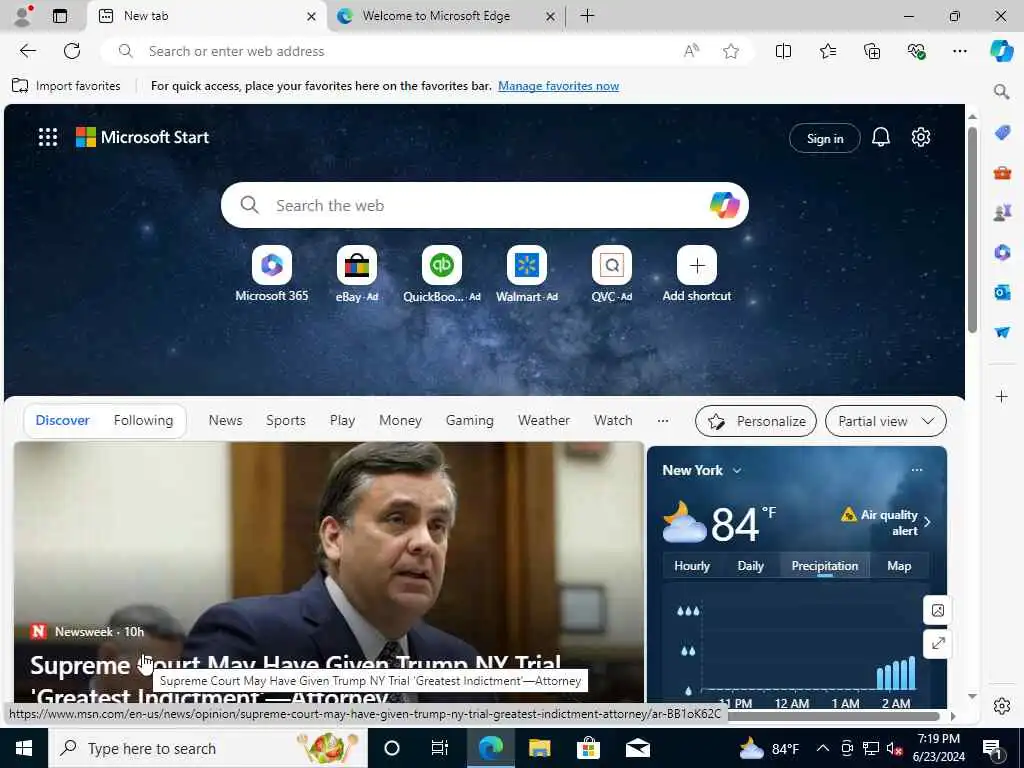
Task: Open sidebar settings gear at bottom
Action: [x=1001, y=706]
